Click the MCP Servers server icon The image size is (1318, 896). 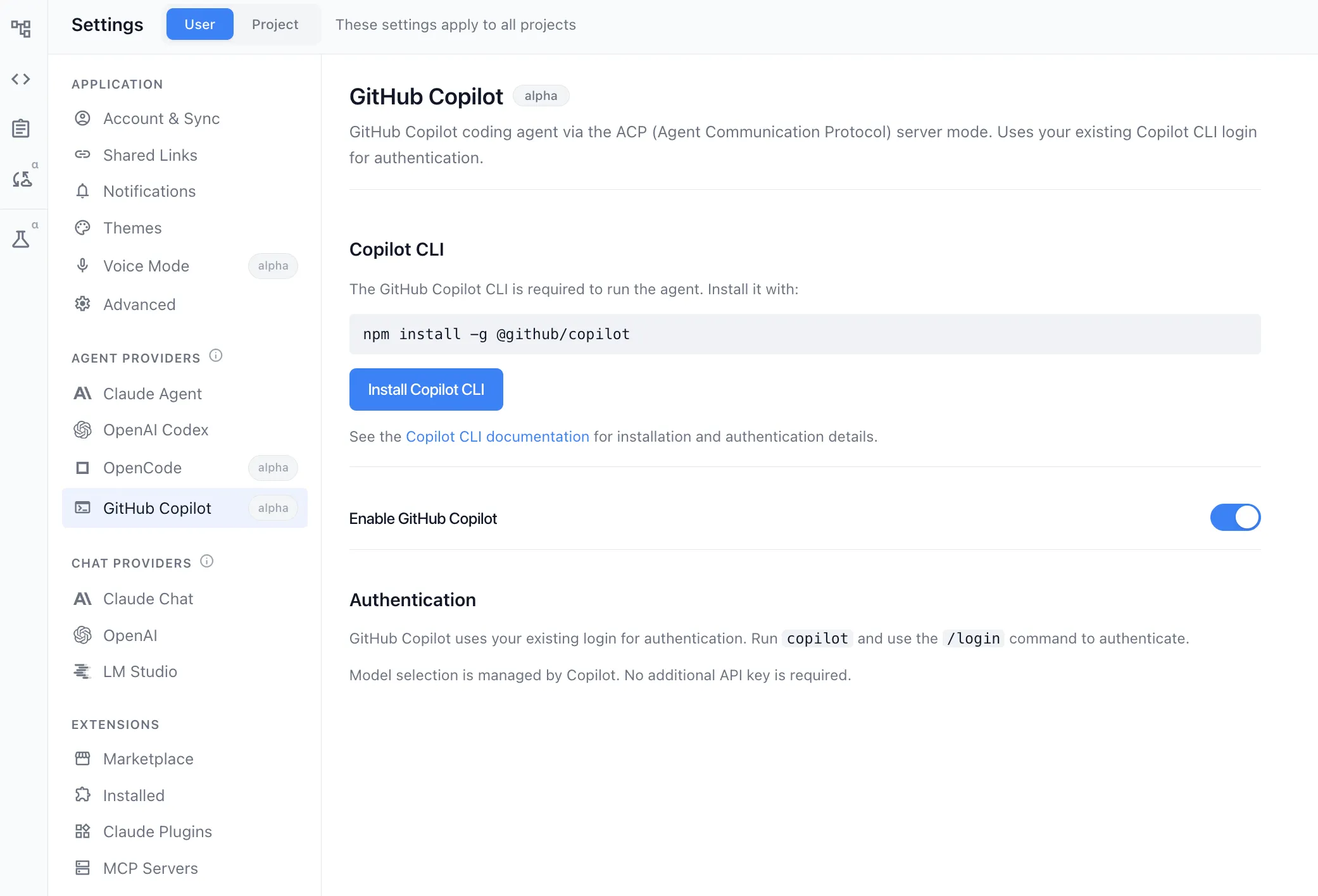point(83,868)
